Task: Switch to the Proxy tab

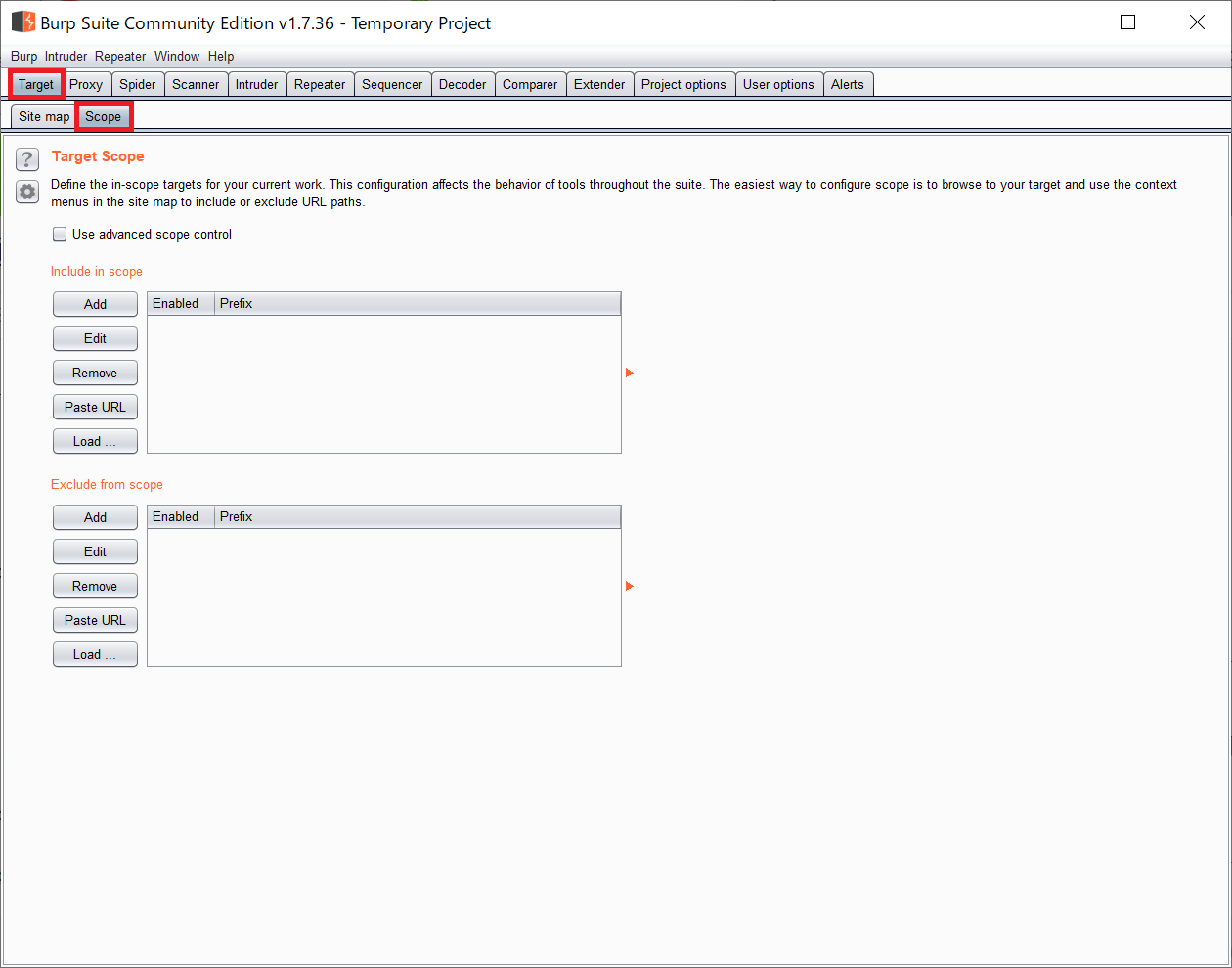Action: click(86, 84)
